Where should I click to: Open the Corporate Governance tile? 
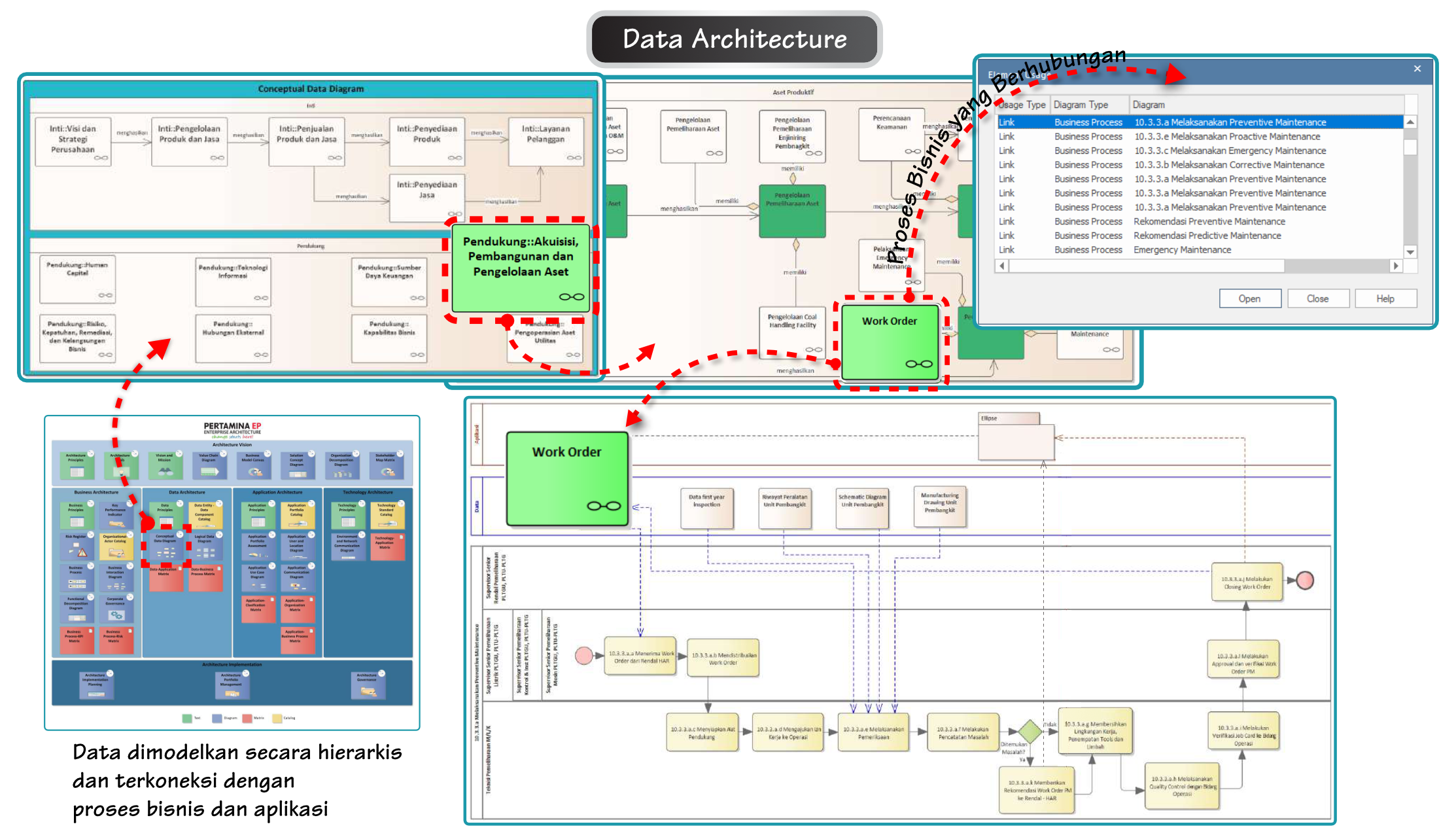116,609
